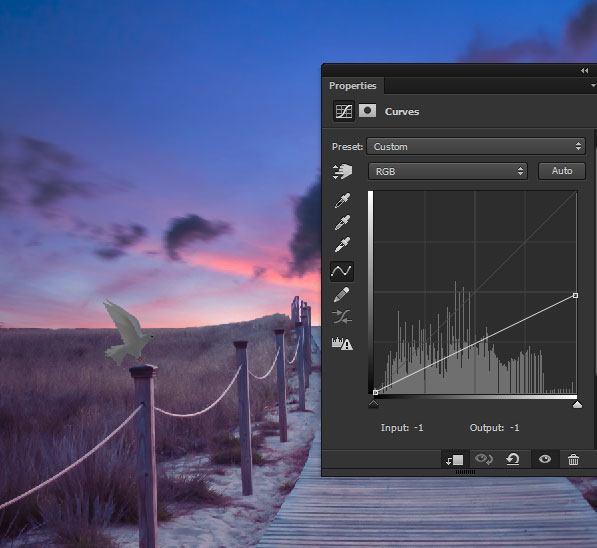The image size is (597, 548).
Task: Click the Auto button
Action: click(x=562, y=171)
